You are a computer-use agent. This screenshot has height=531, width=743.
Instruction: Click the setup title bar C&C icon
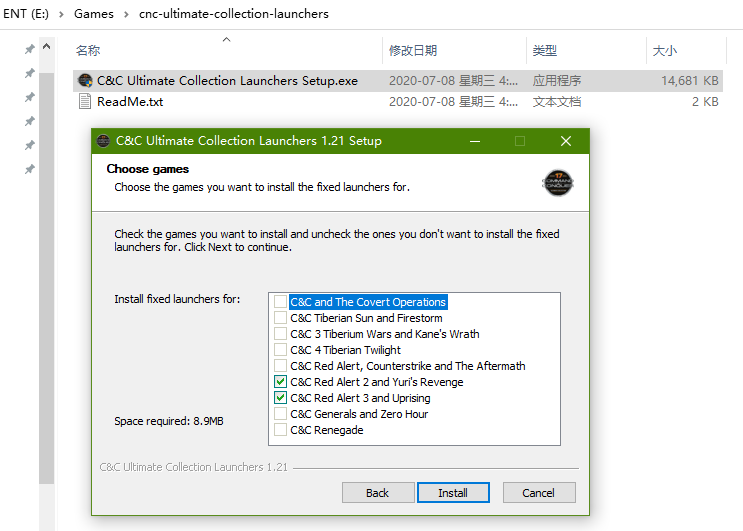103,141
